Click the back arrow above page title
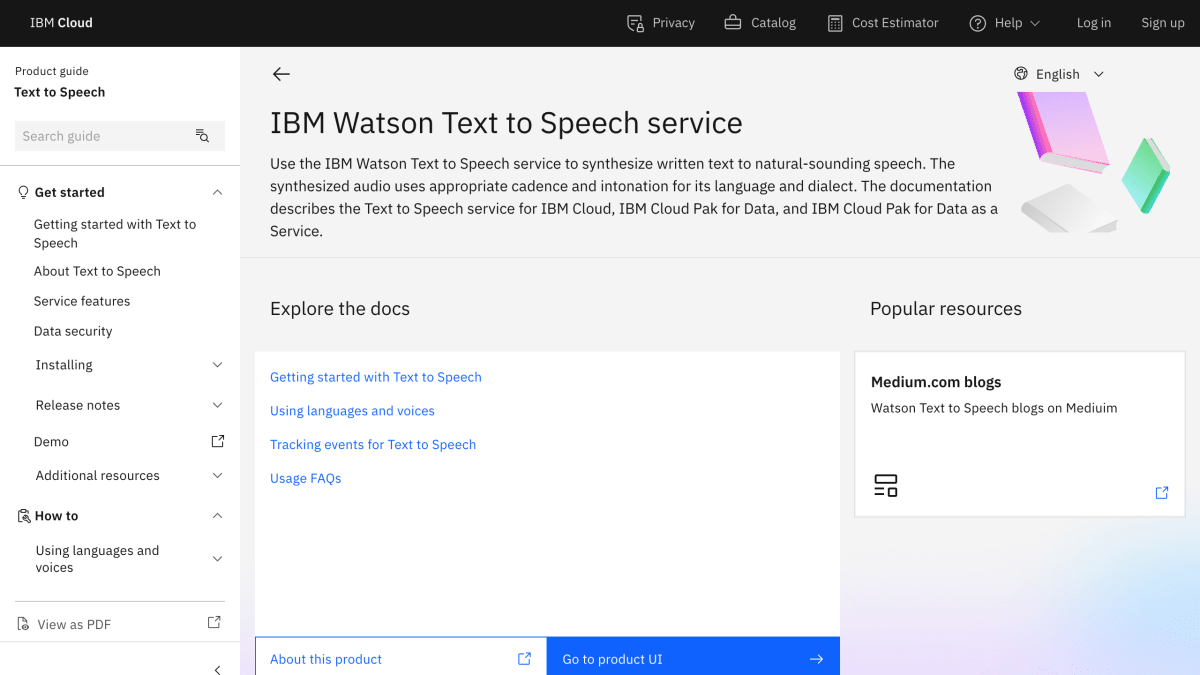Viewport: 1200px width, 675px height. point(281,74)
